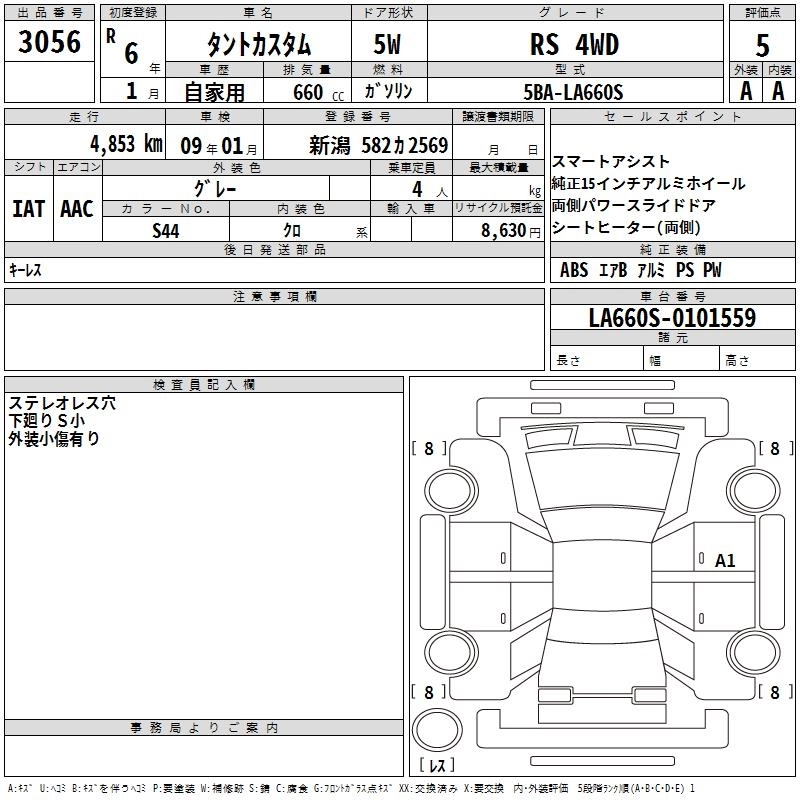Select the overall evaluation score 5
This screenshot has height=800, width=800.
pos(762,45)
